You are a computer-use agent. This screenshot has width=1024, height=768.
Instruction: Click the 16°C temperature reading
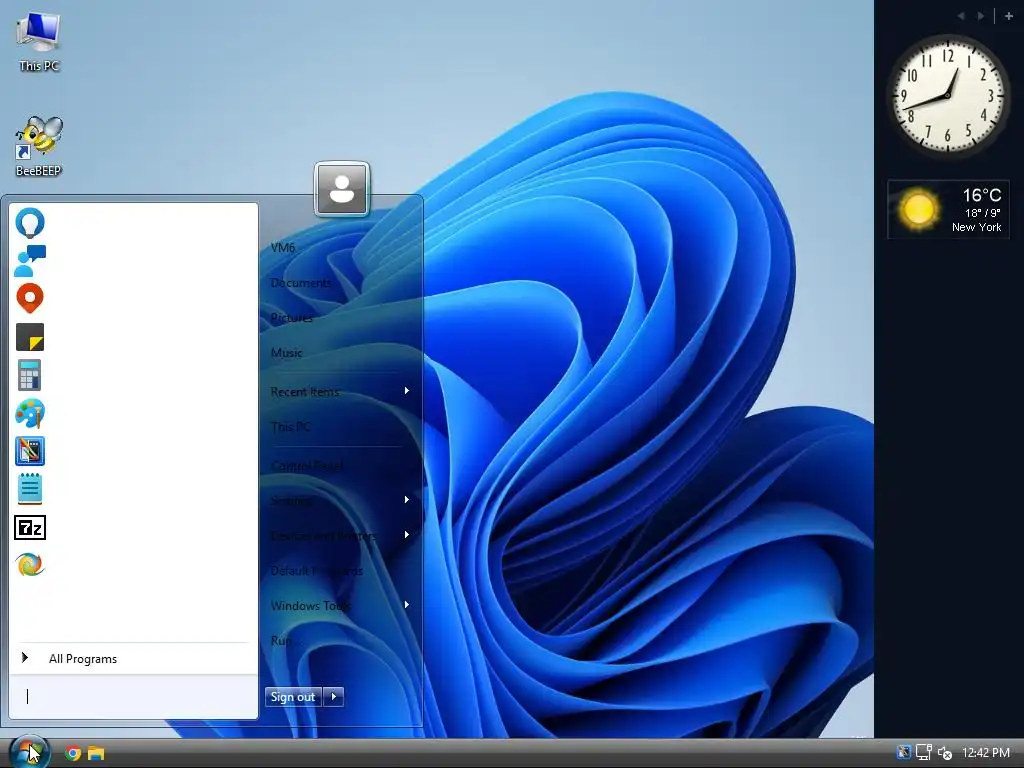(x=982, y=195)
